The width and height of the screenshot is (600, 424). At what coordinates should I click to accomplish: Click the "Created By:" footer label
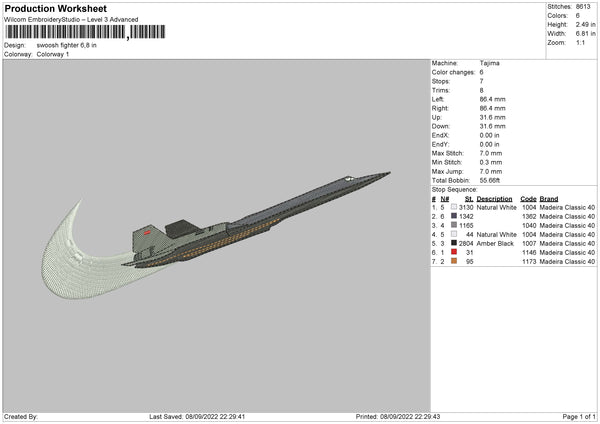pyautogui.click(x=21, y=417)
